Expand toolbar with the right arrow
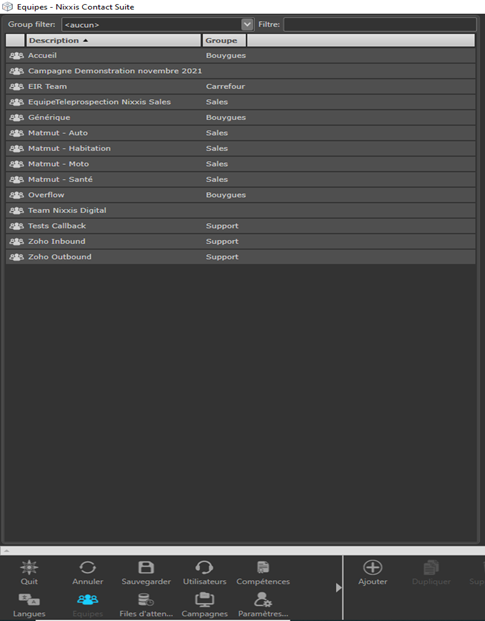 (x=338, y=588)
